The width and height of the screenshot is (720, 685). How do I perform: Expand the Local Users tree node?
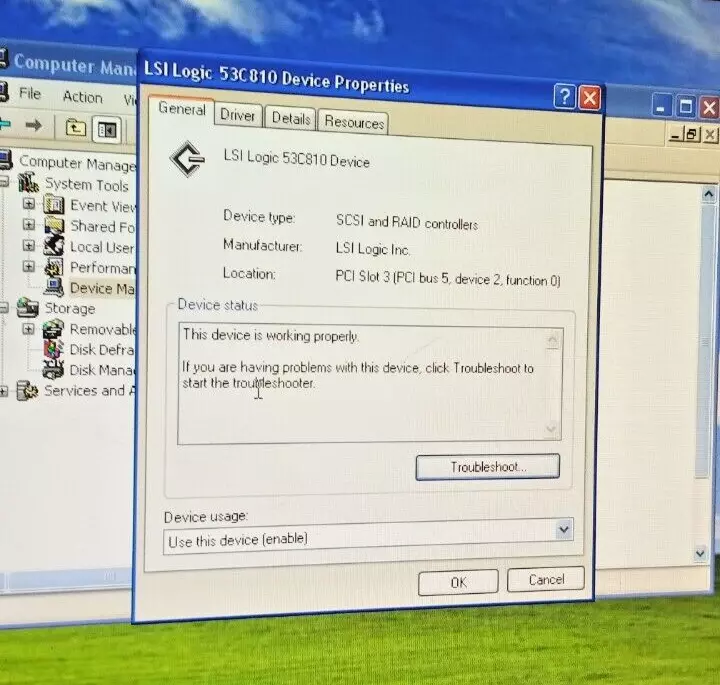[29, 246]
